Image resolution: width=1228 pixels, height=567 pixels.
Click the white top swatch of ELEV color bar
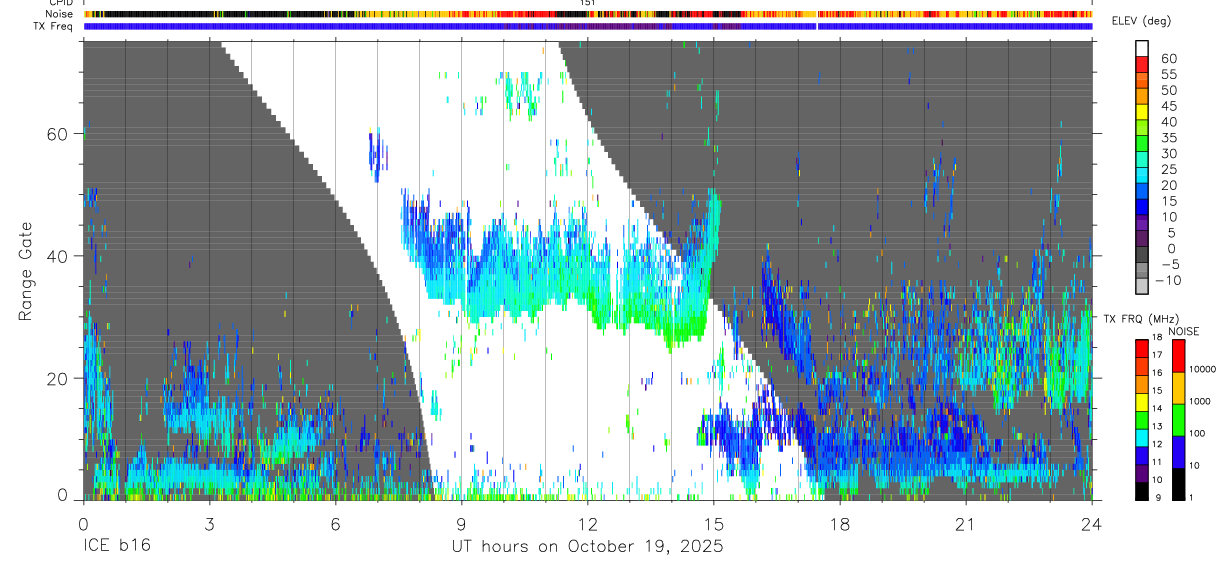pyautogui.click(x=1142, y=48)
